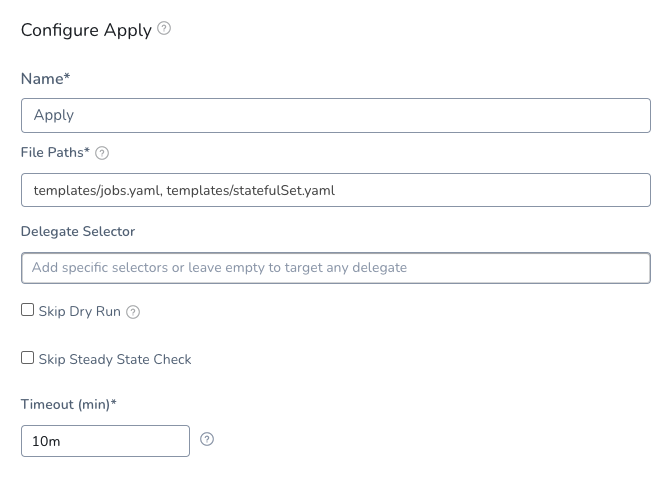Open the Delegate Selector selectors field
This screenshot has width=664, height=493.
point(336,268)
